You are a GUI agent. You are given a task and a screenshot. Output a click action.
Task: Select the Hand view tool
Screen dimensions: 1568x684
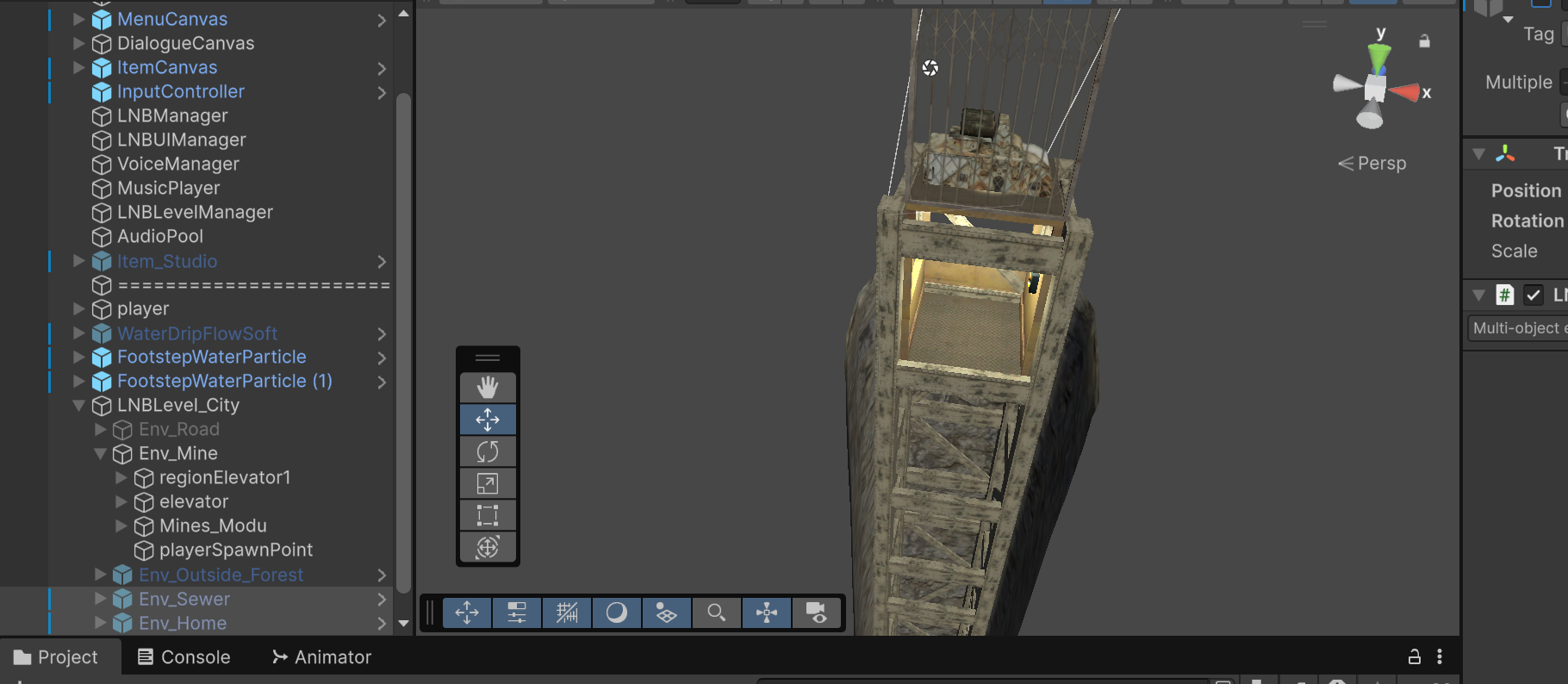tap(488, 388)
